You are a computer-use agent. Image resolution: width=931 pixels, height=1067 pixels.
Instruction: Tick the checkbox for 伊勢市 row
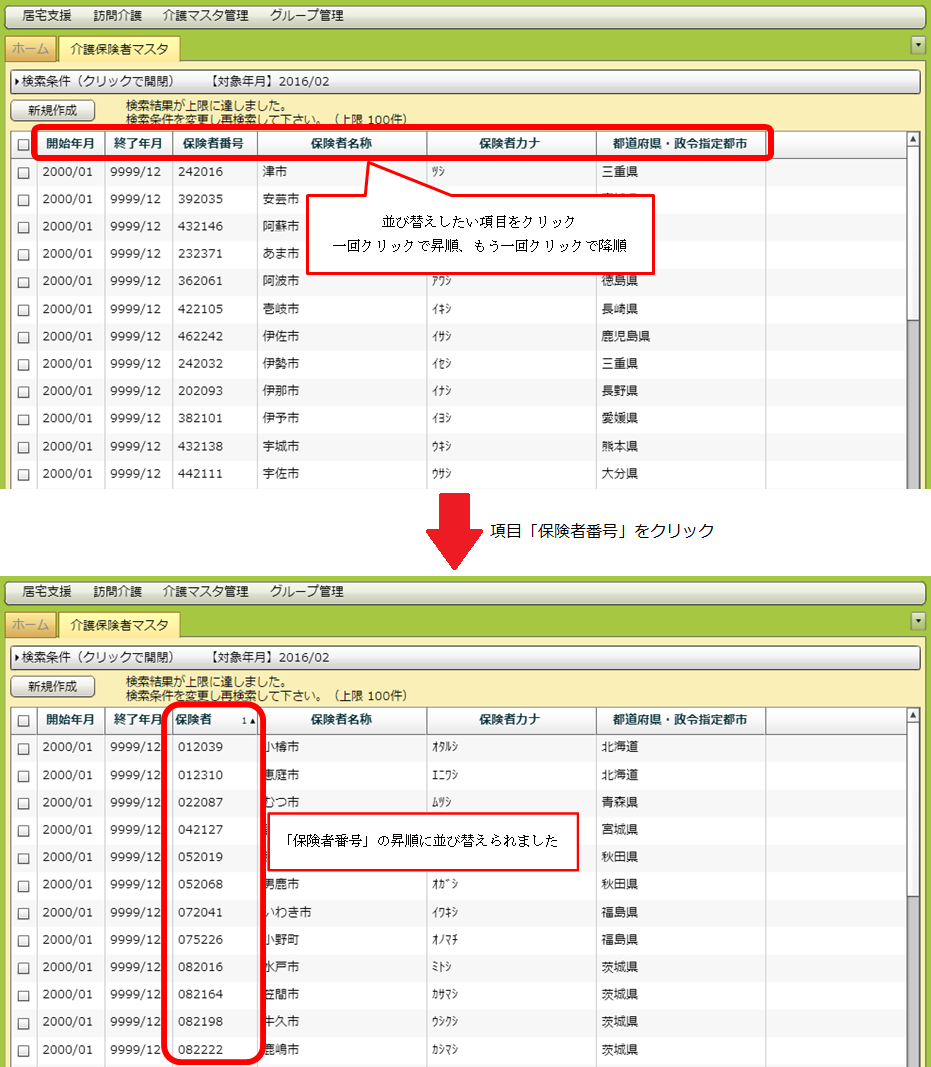[24, 364]
